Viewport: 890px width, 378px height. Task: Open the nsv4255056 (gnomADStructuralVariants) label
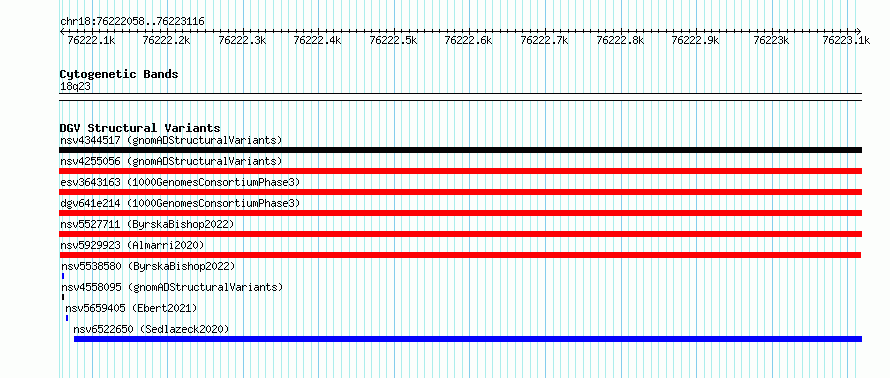[x=171, y=161]
